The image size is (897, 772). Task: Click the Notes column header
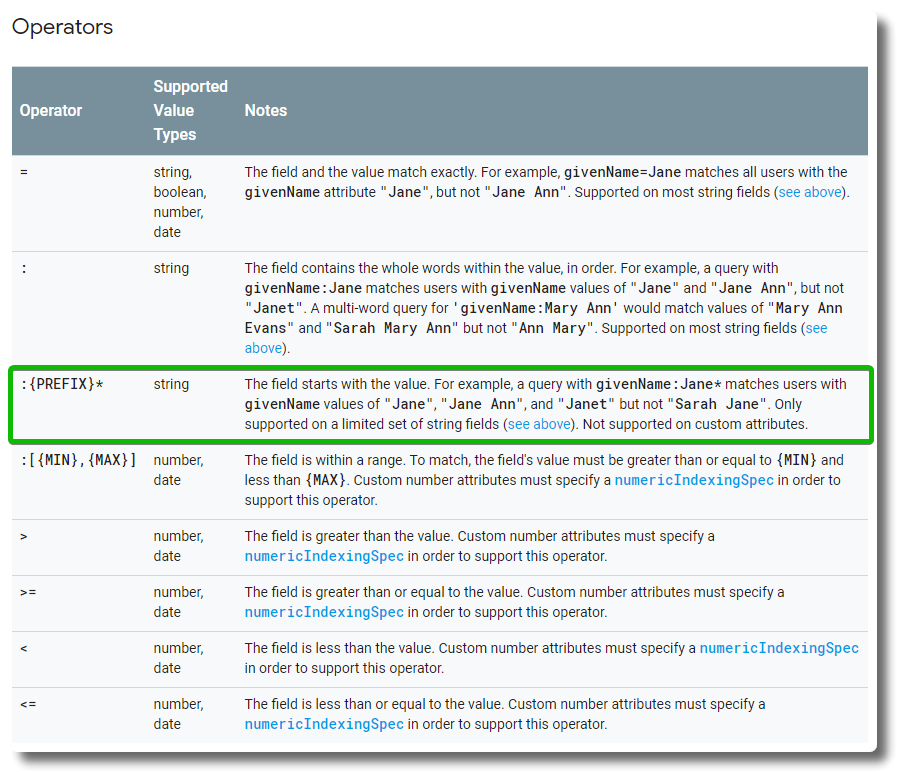coord(265,110)
